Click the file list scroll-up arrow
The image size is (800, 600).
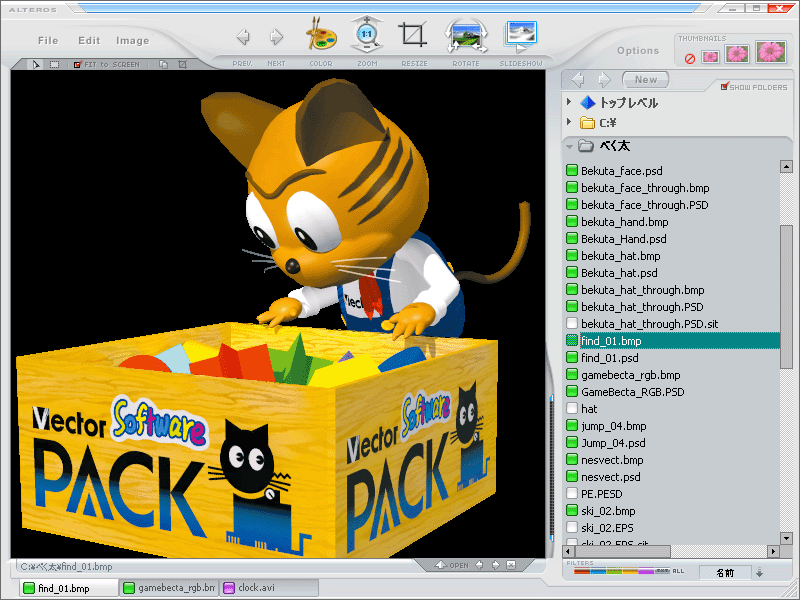[x=786, y=166]
